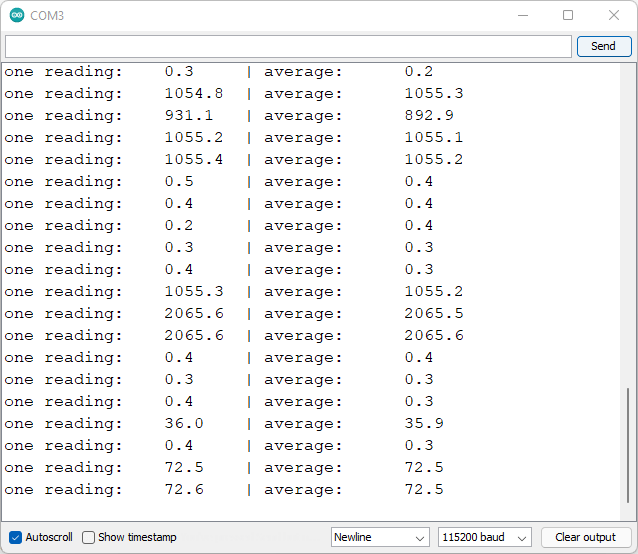The height and width of the screenshot is (554, 638).
Task: Click the 36.0 reading value
Action: (x=184, y=424)
